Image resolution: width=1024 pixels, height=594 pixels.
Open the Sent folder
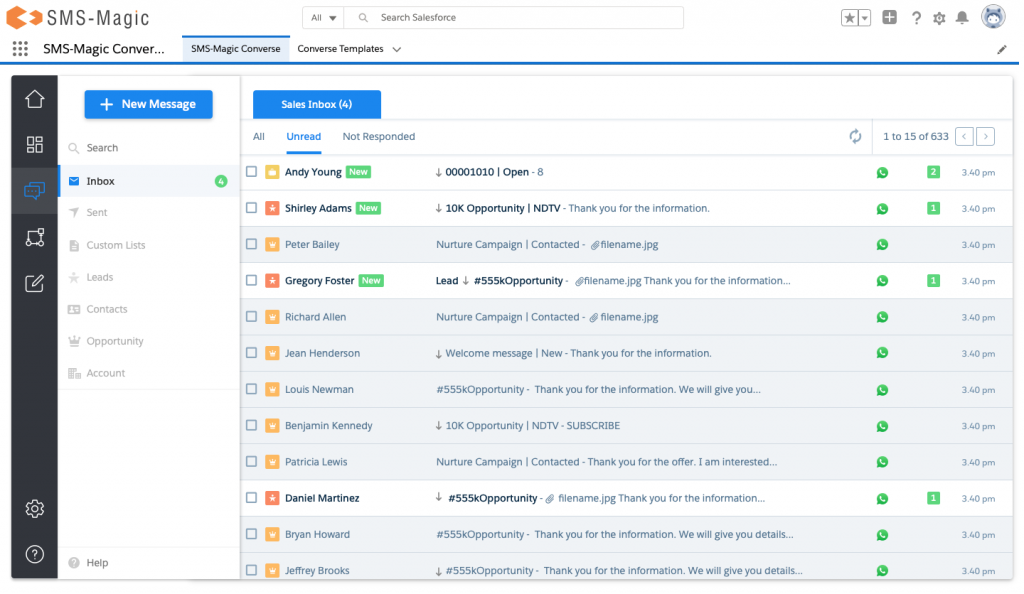coord(97,212)
